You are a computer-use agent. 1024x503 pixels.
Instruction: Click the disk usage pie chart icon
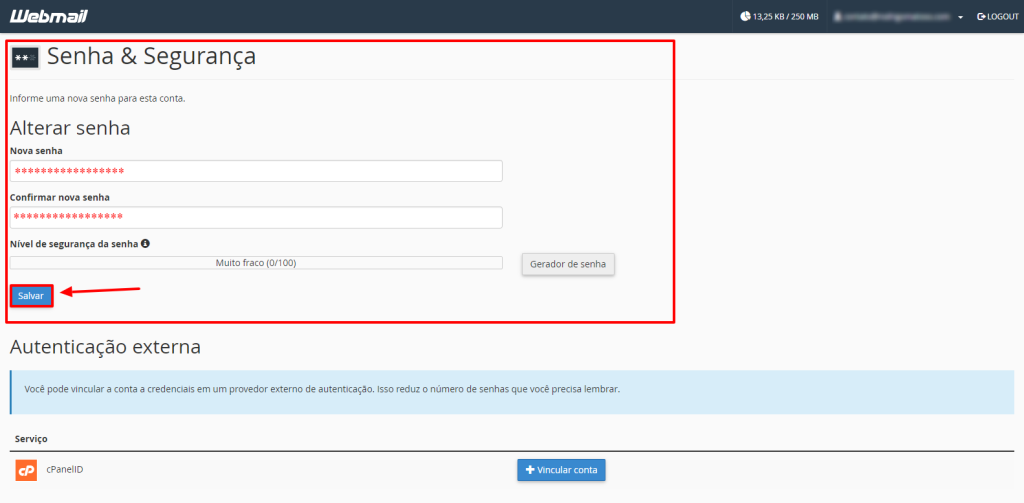click(745, 16)
